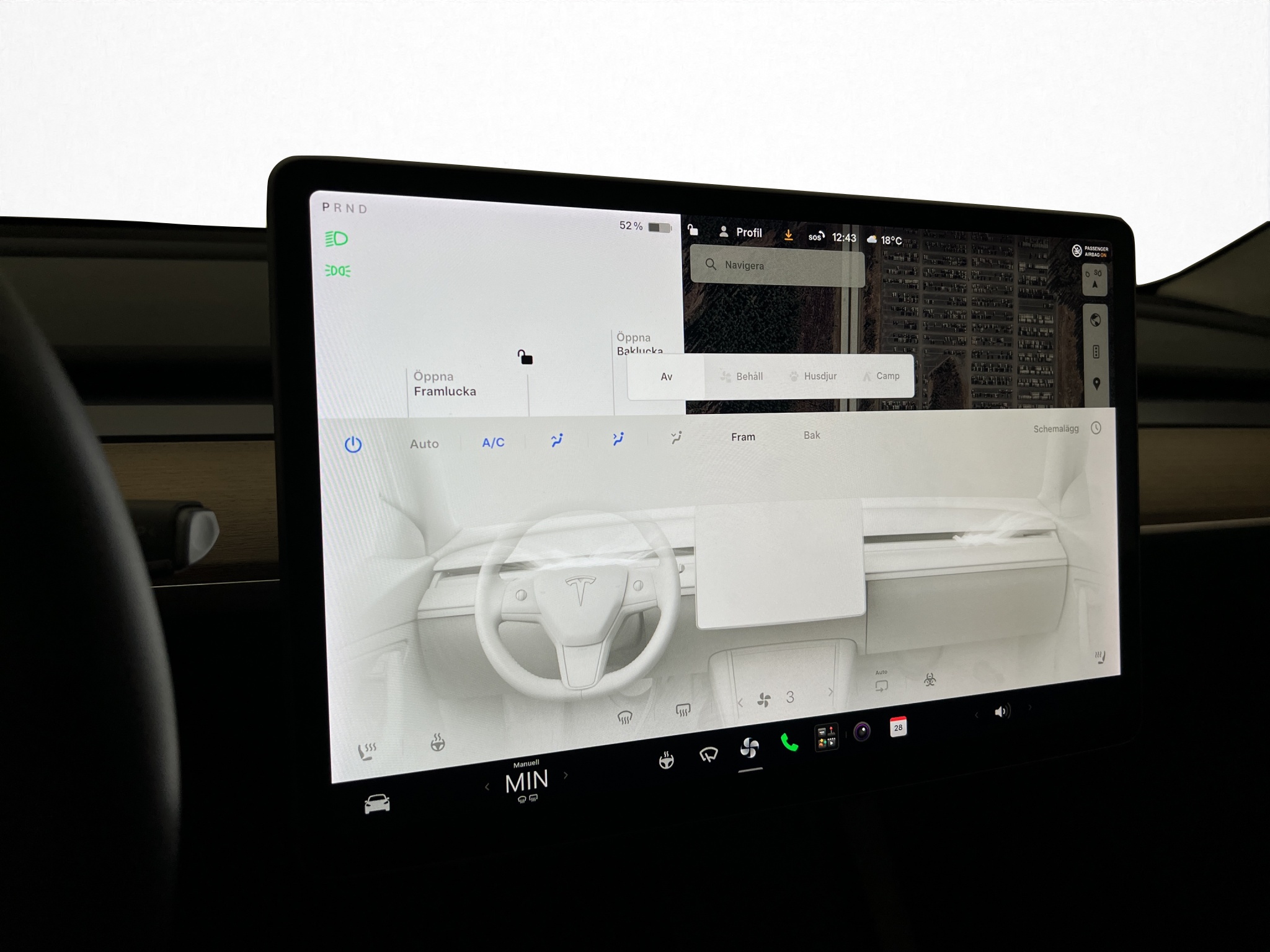Image resolution: width=1270 pixels, height=952 pixels.
Task: Select the Camp mode option
Action: 881,376
